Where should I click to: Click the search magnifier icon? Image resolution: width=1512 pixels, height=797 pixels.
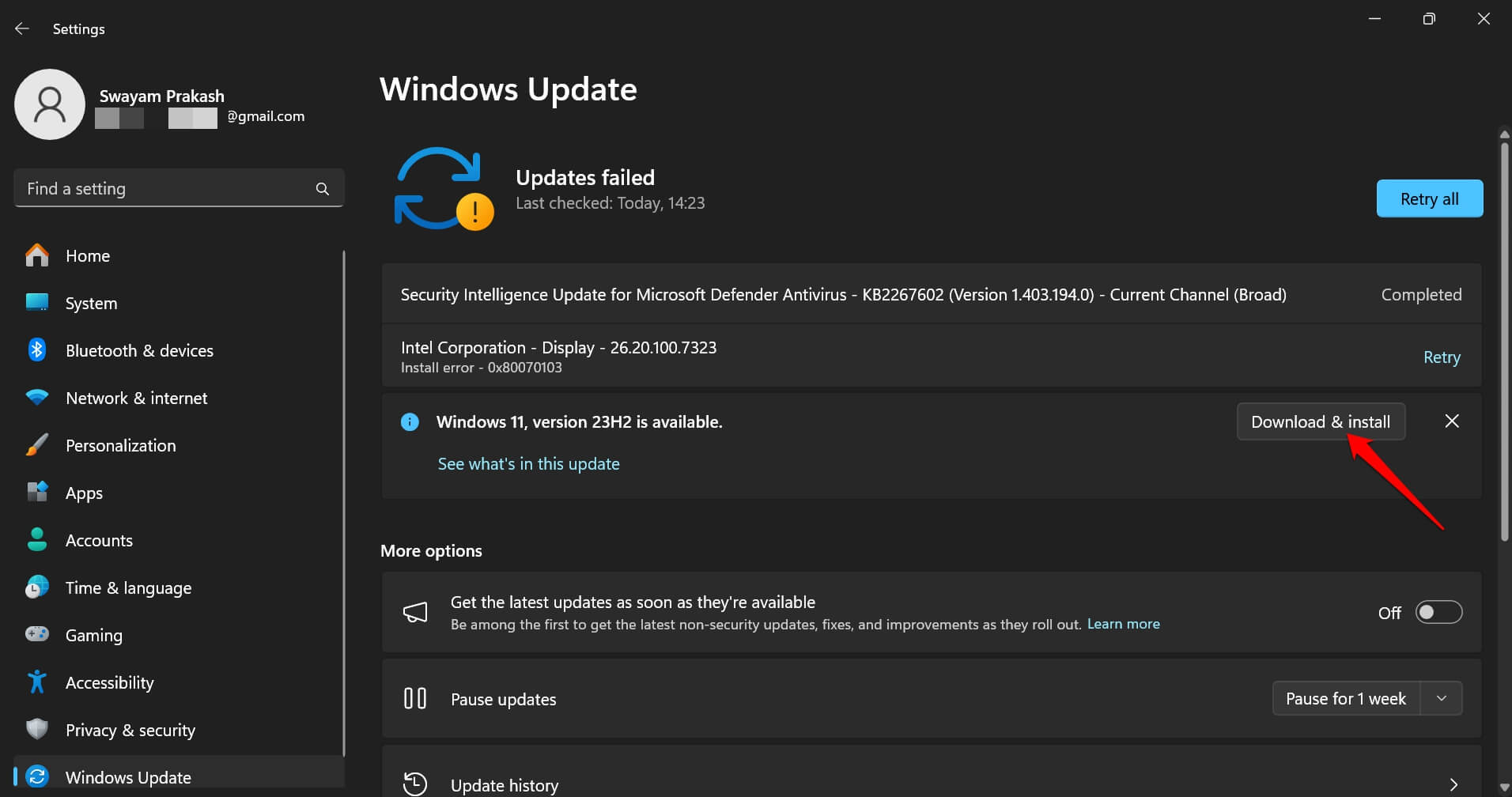[322, 189]
